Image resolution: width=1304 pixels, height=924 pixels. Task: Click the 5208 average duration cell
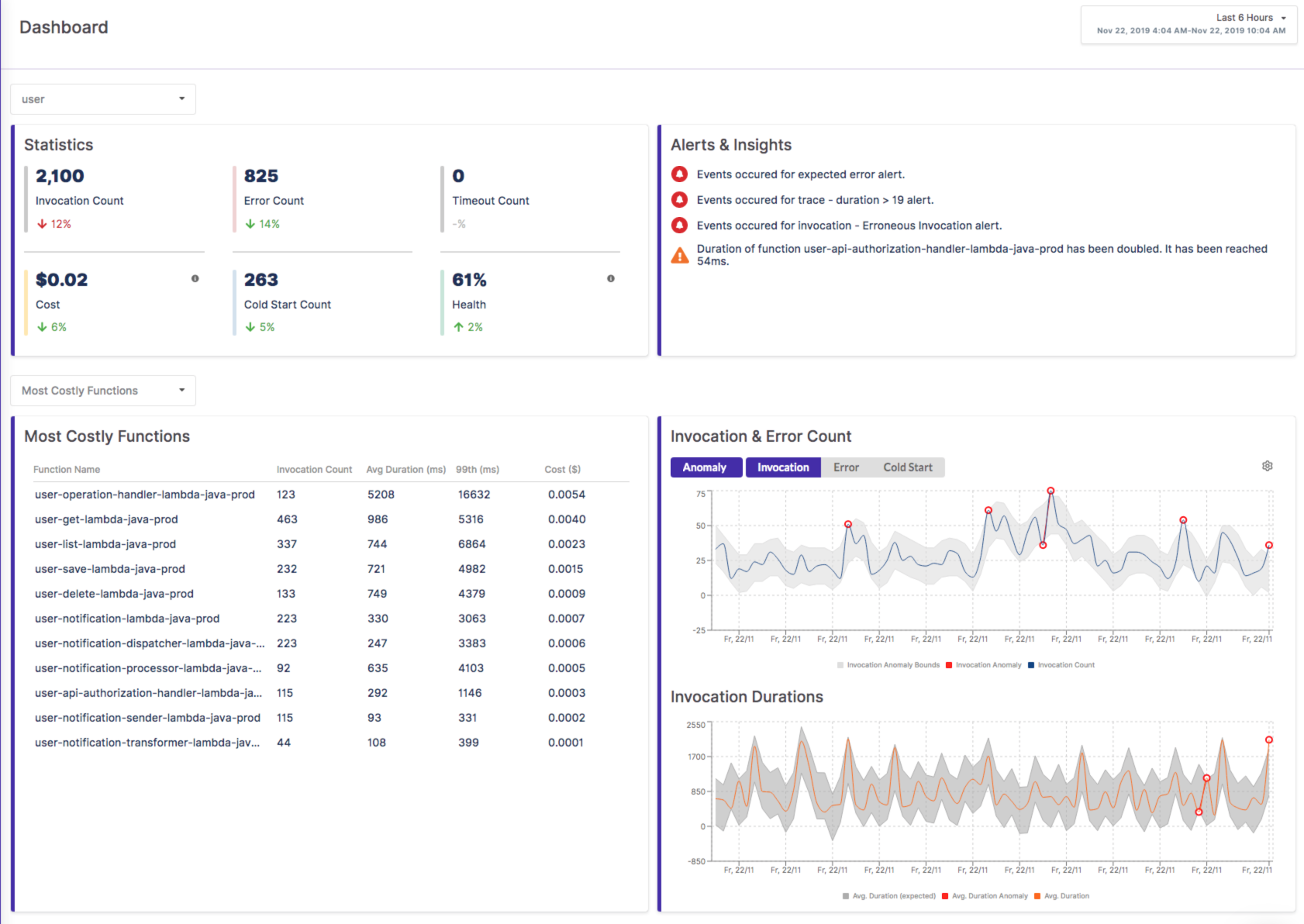click(x=381, y=495)
